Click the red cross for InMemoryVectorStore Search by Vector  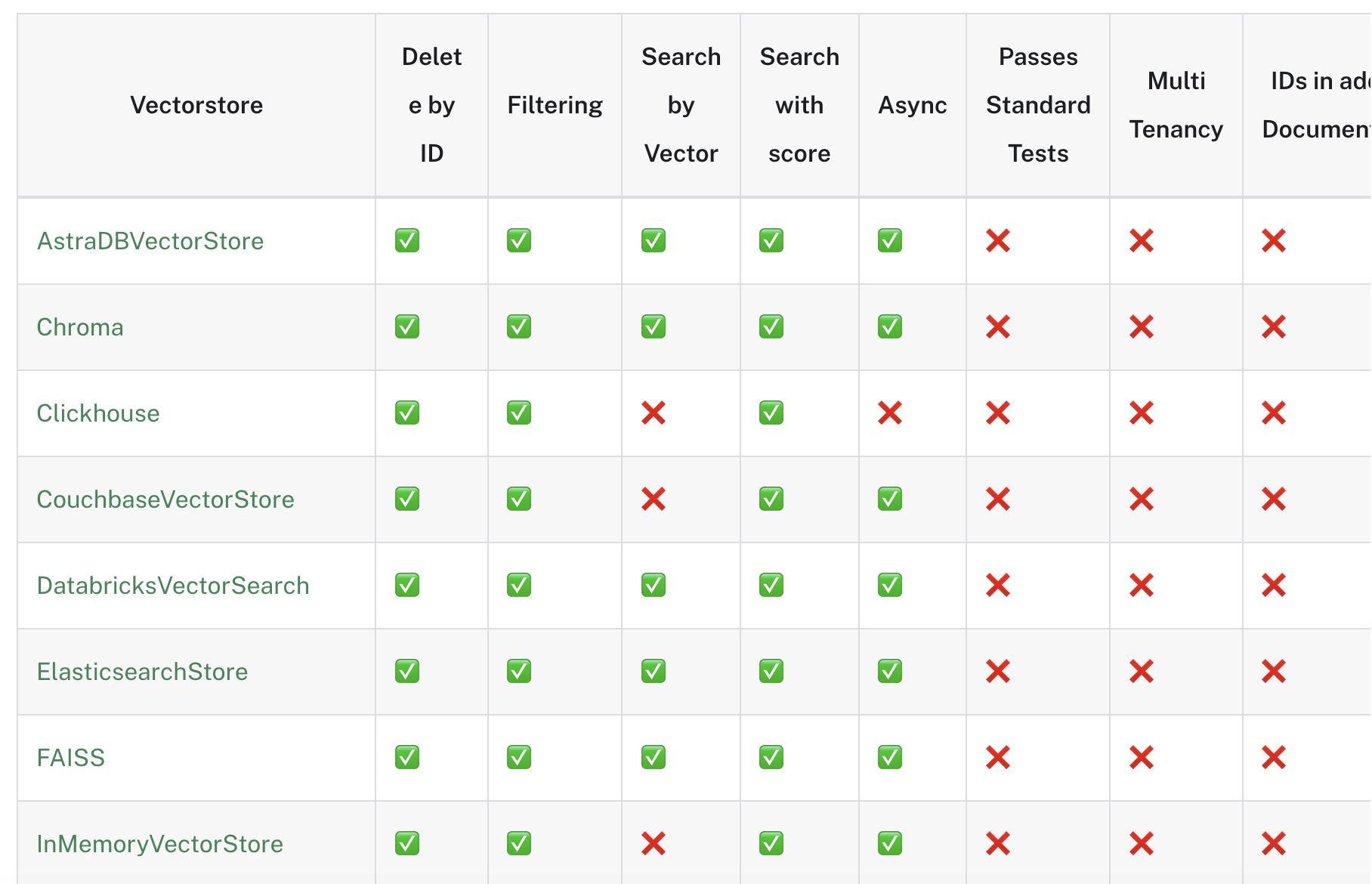[654, 844]
